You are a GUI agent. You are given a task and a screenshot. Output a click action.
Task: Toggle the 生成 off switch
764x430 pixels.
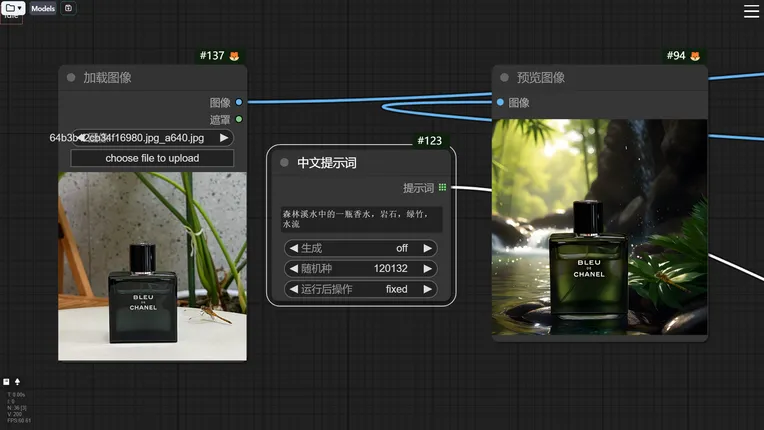(361, 248)
